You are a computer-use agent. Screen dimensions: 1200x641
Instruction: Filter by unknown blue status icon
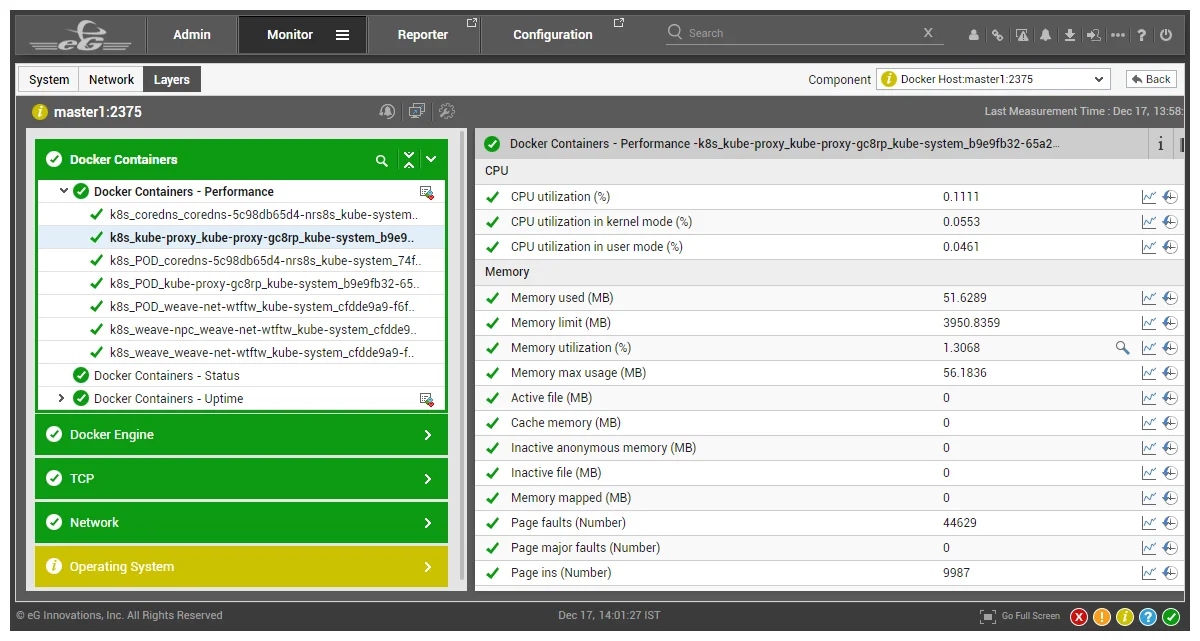pos(1148,617)
